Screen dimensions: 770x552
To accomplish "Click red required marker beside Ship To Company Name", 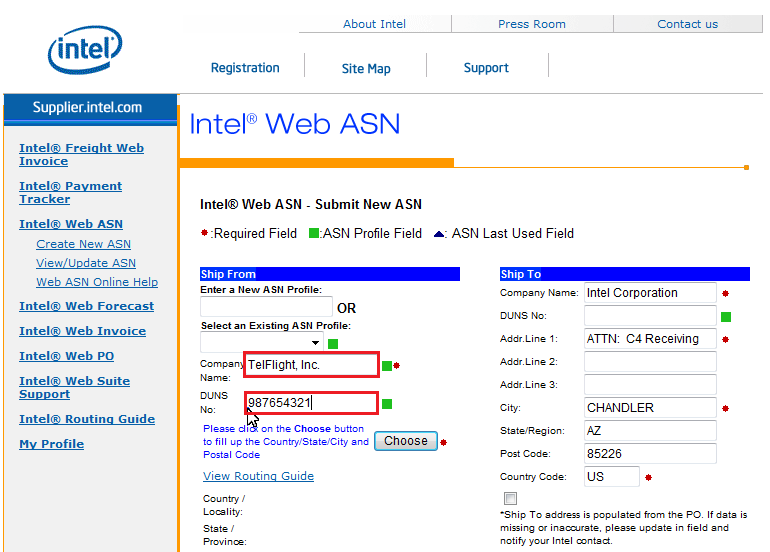I will (725, 294).
